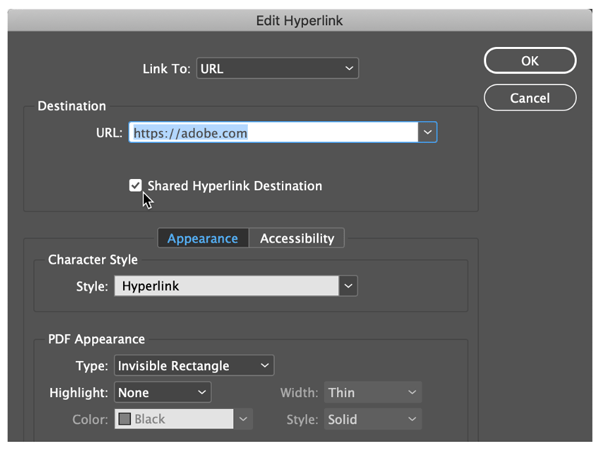Click the Shared Hyperlink Destination label
Image resolution: width=600 pixels, height=452 pixels.
(235, 186)
